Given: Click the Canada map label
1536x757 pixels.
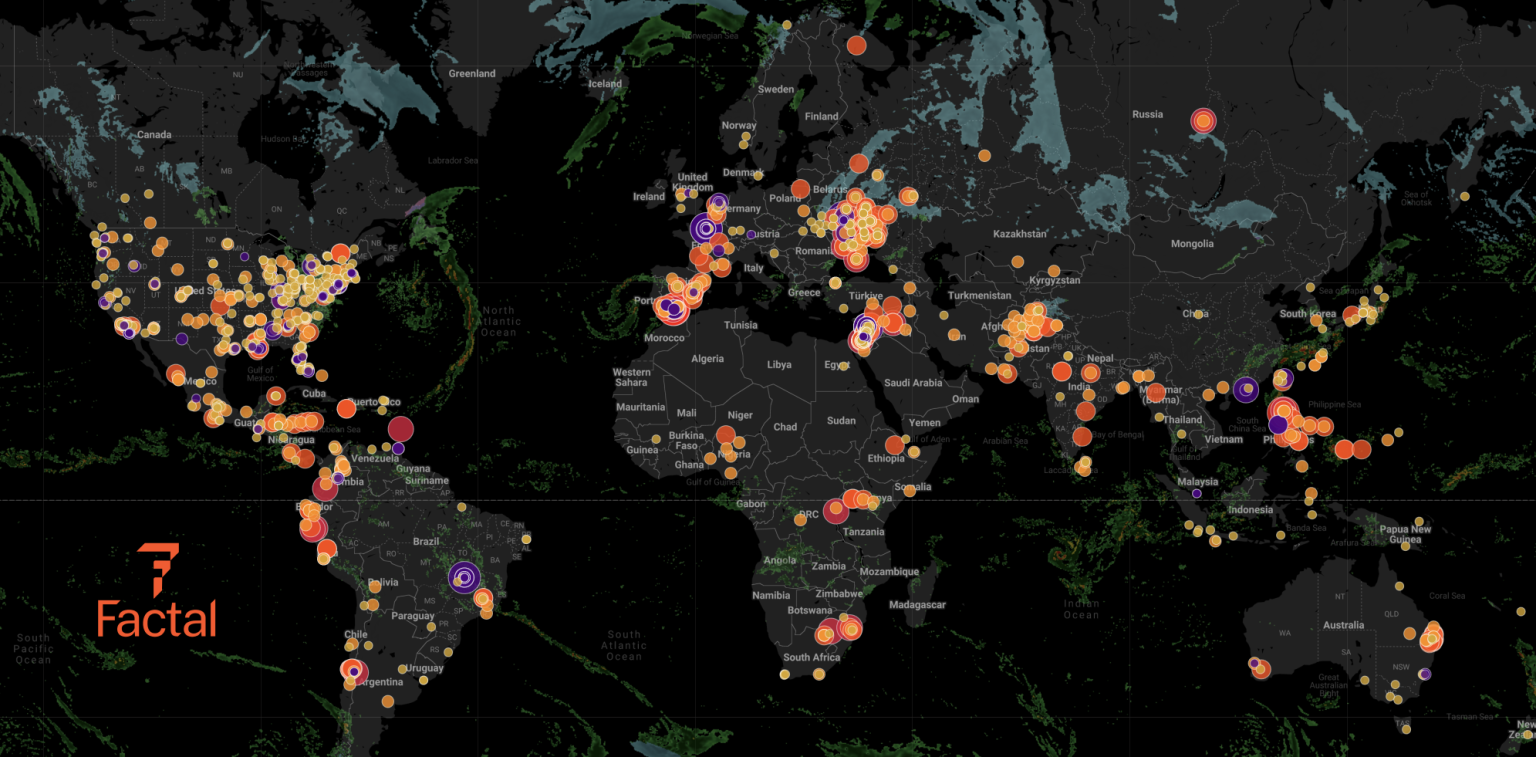Looking at the screenshot, I should pos(154,135).
